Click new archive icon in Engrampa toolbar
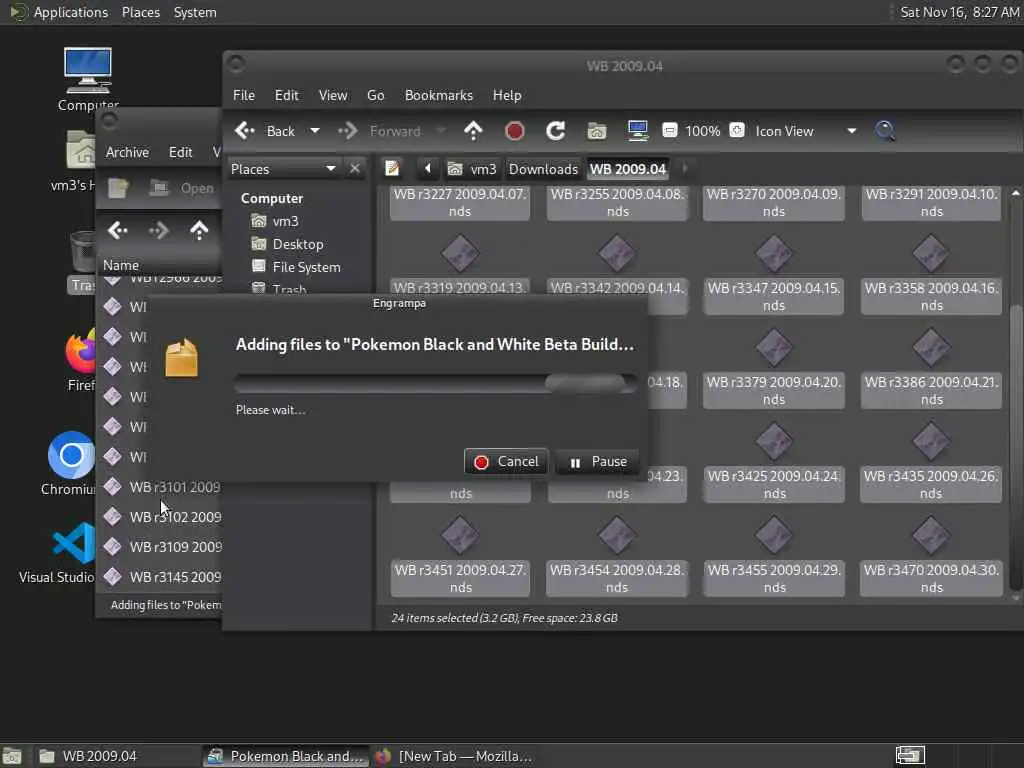This screenshot has width=1024, height=768. click(x=118, y=189)
